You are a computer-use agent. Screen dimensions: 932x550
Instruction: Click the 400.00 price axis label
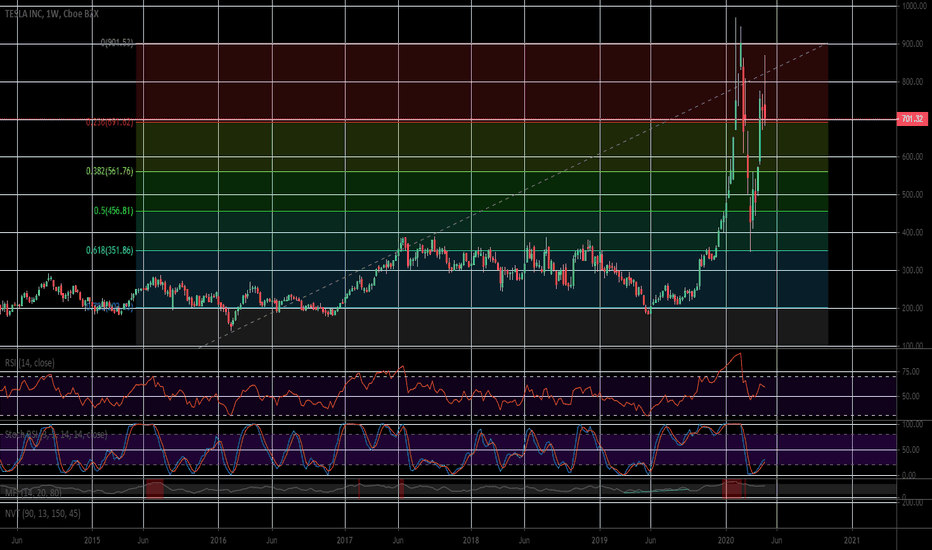914,232
